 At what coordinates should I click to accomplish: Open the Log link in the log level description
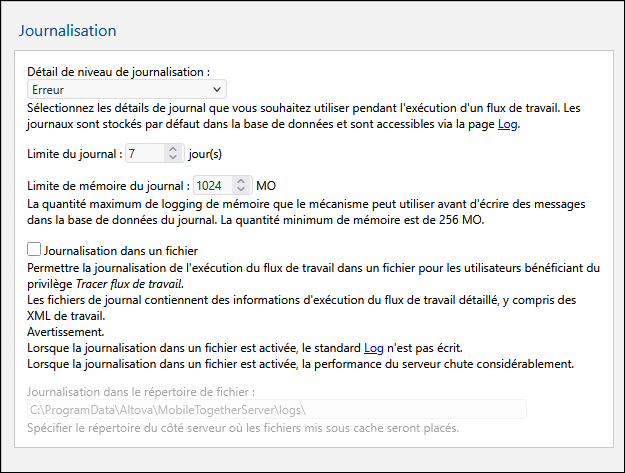click(508, 125)
